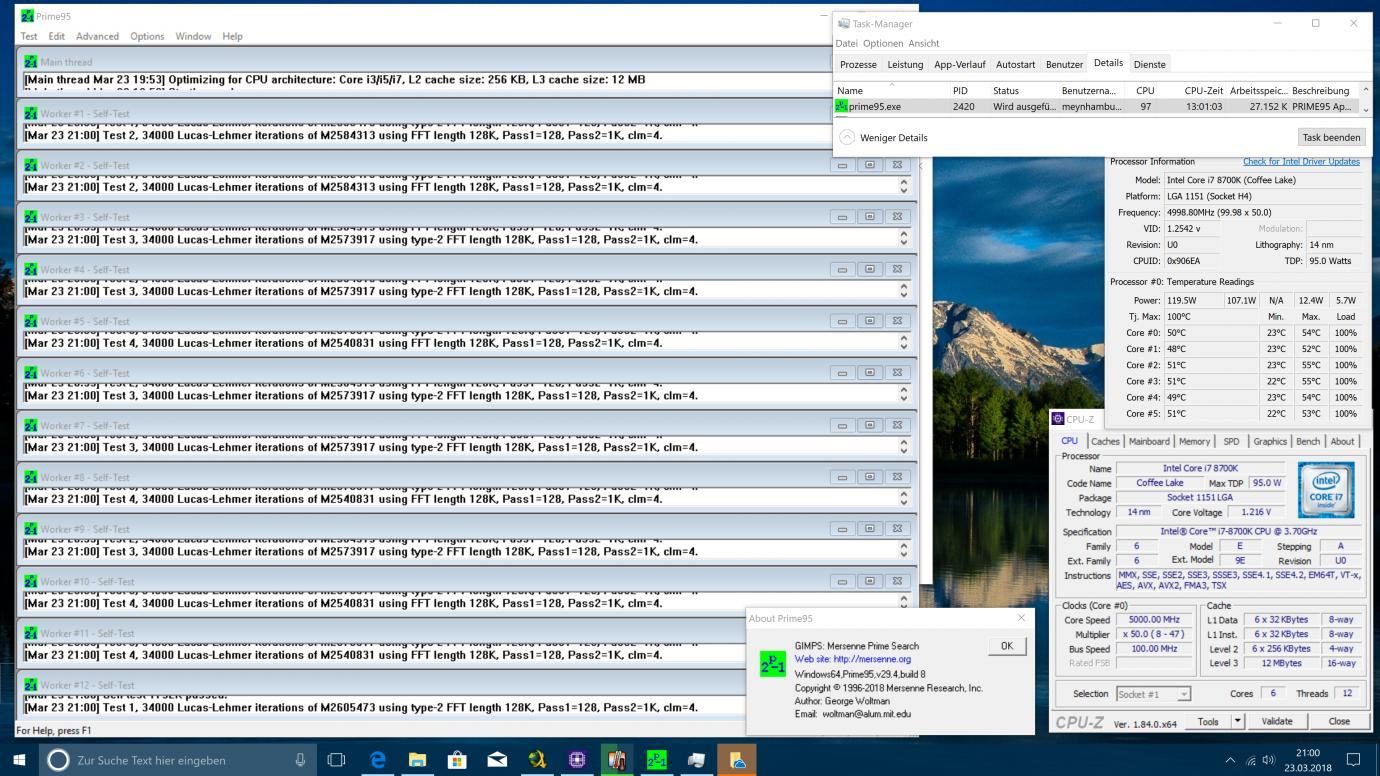Viewport: 1380px width, 776px height.
Task: Click the Validate button in CPU-Z
Action: [x=1276, y=721]
